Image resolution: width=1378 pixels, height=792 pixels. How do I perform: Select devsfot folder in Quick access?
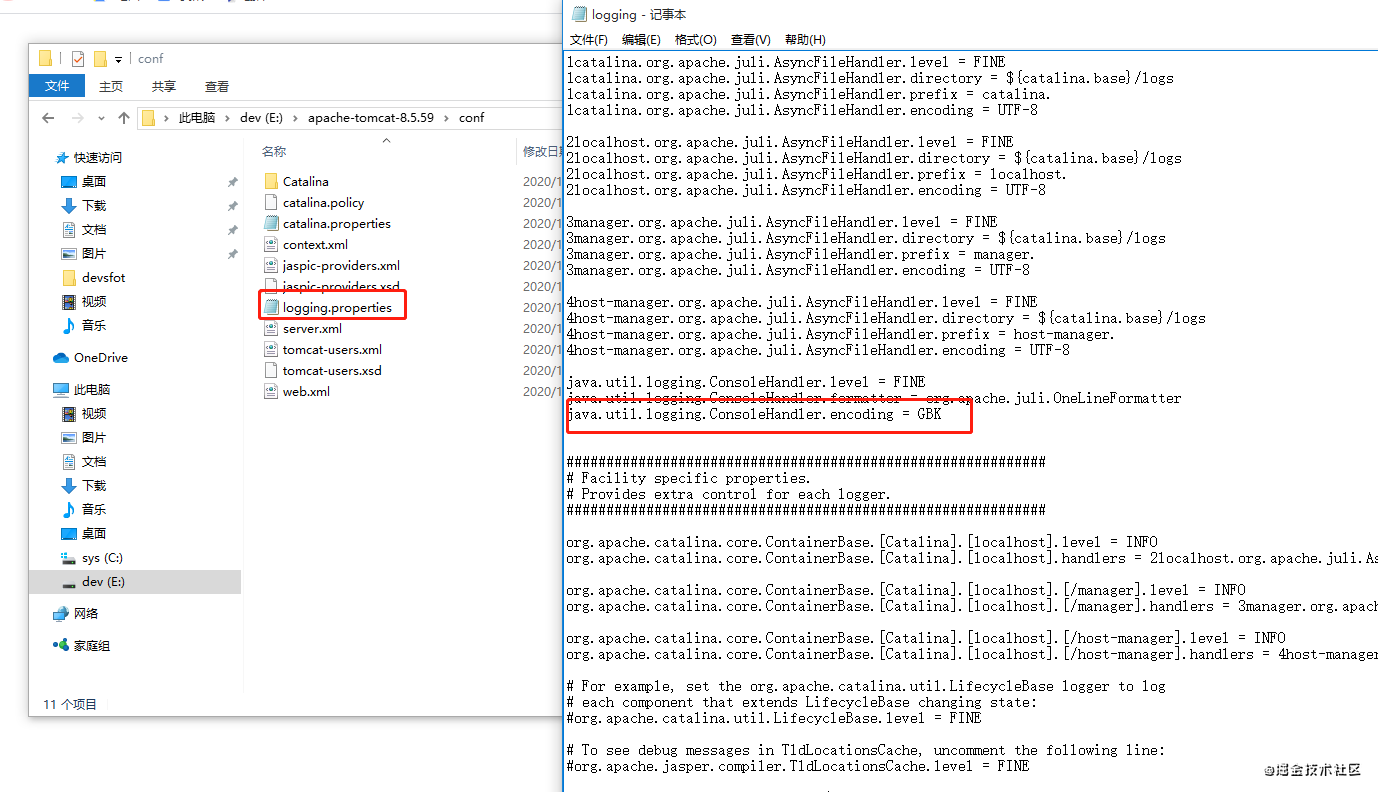coord(104,277)
